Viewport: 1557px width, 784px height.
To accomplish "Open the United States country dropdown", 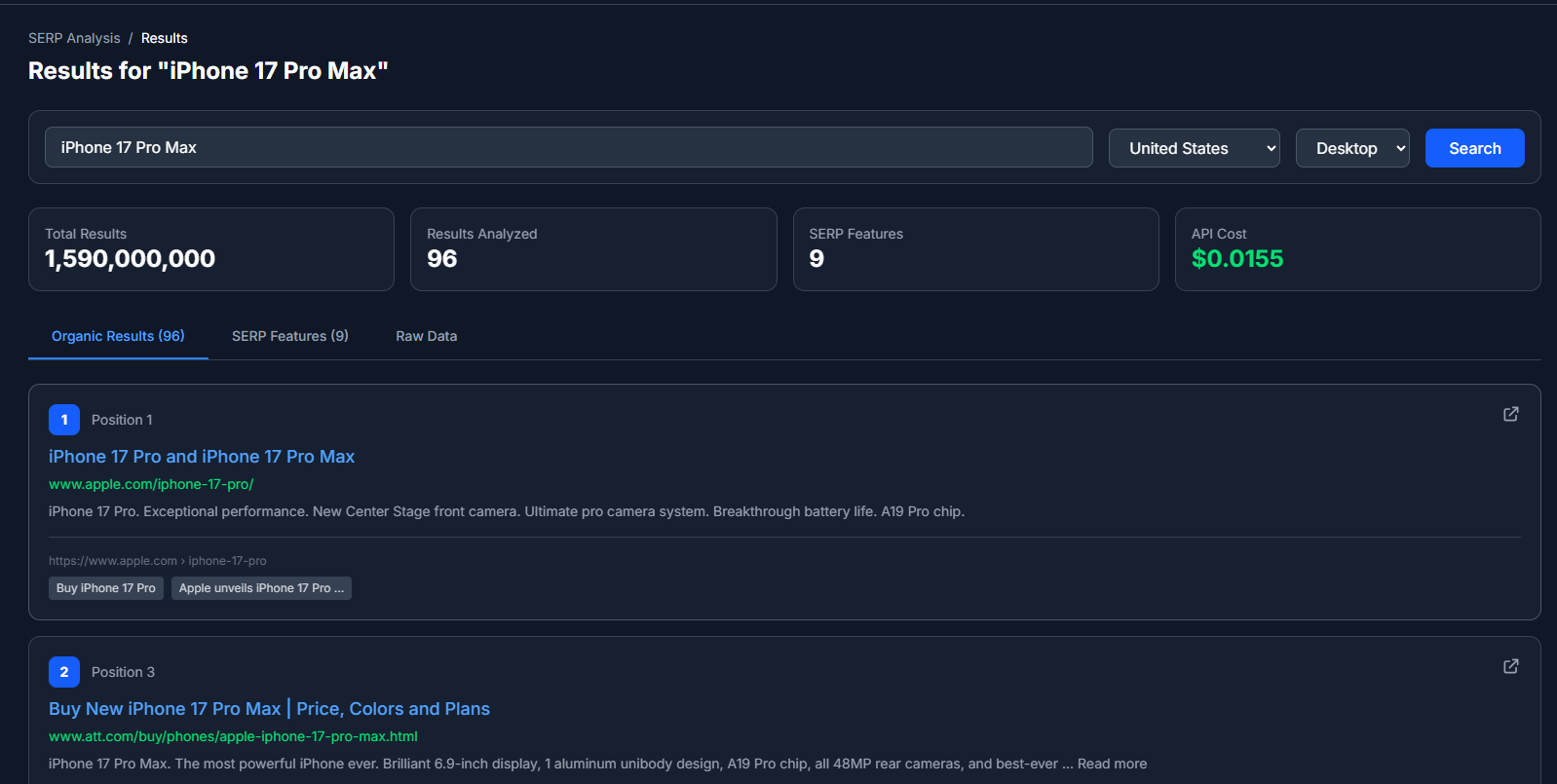I will pos(1195,148).
